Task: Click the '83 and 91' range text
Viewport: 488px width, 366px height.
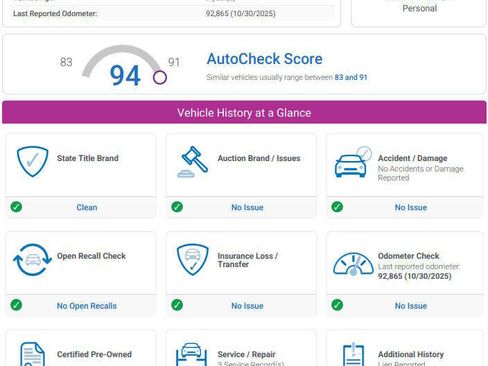Action: tap(351, 77)
